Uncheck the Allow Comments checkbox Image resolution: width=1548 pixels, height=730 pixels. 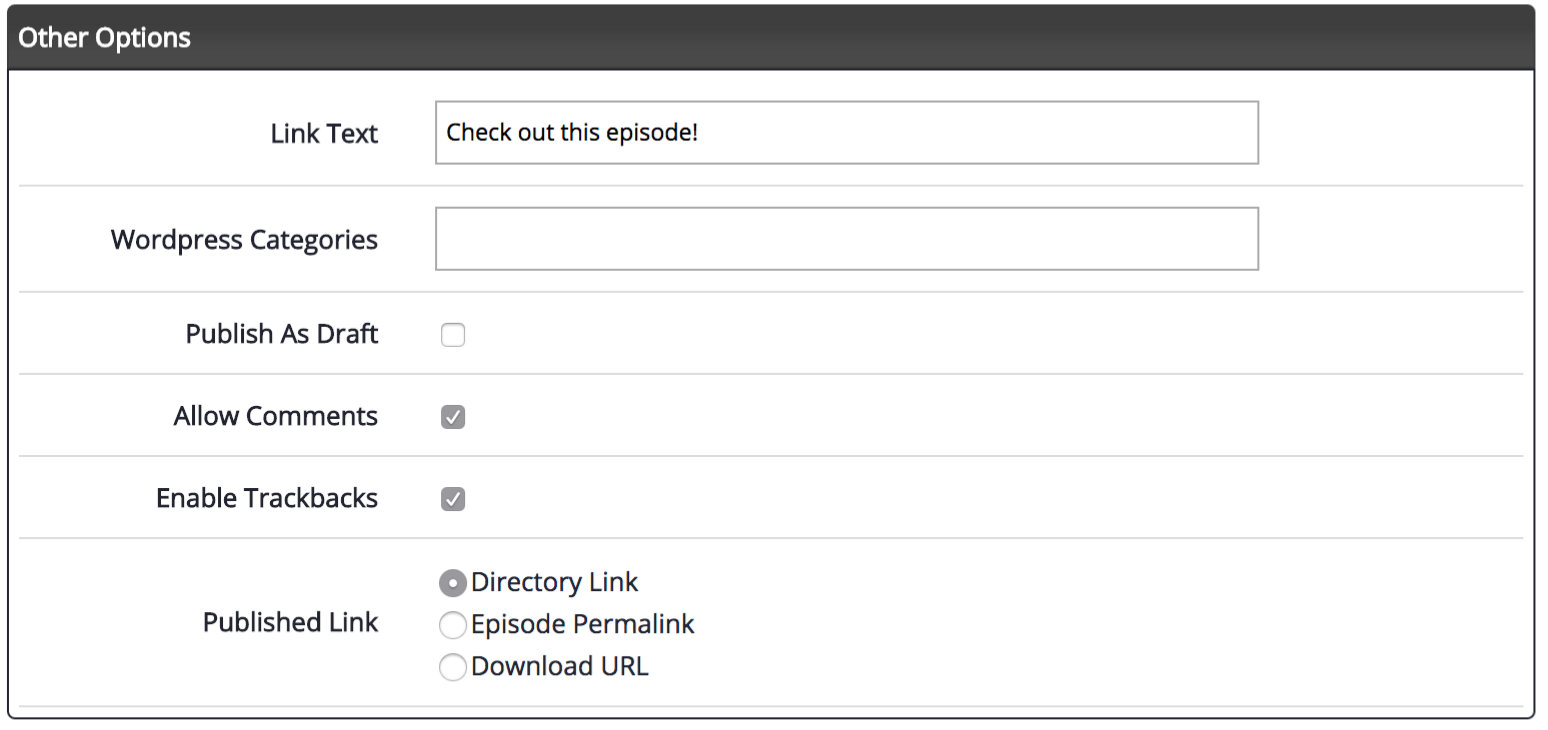point(453,417)
